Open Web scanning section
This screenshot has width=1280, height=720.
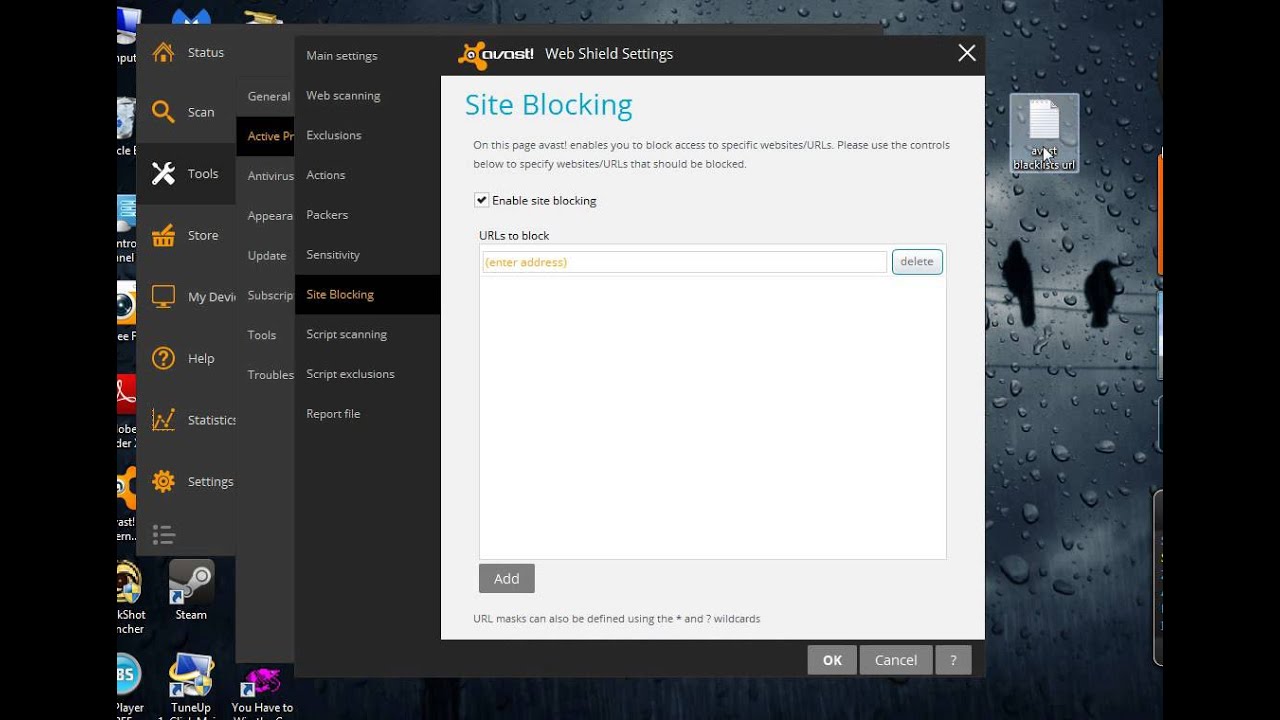[x=343, y=96]
